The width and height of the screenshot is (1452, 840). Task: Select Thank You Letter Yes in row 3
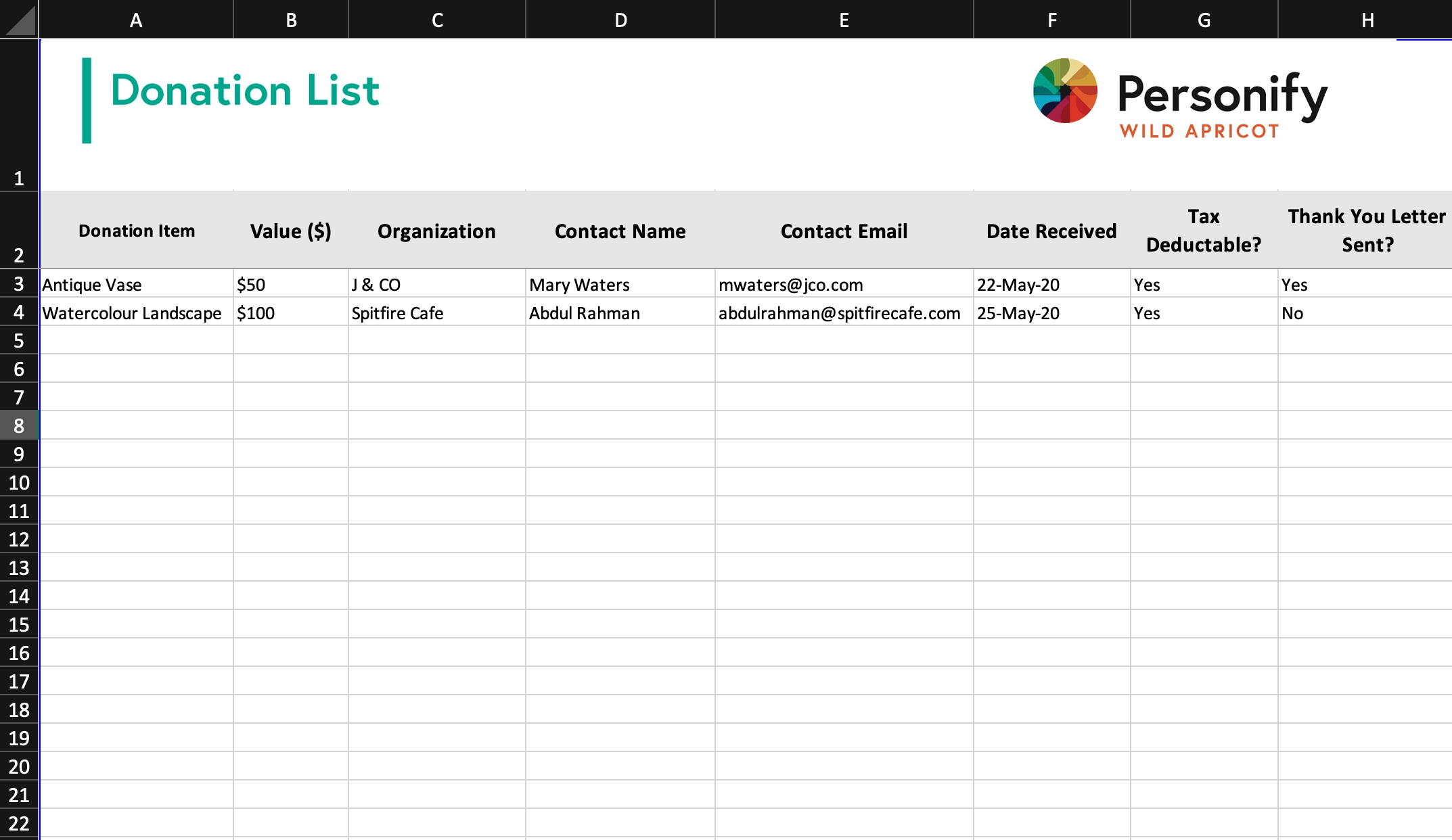pos(1365,284)
